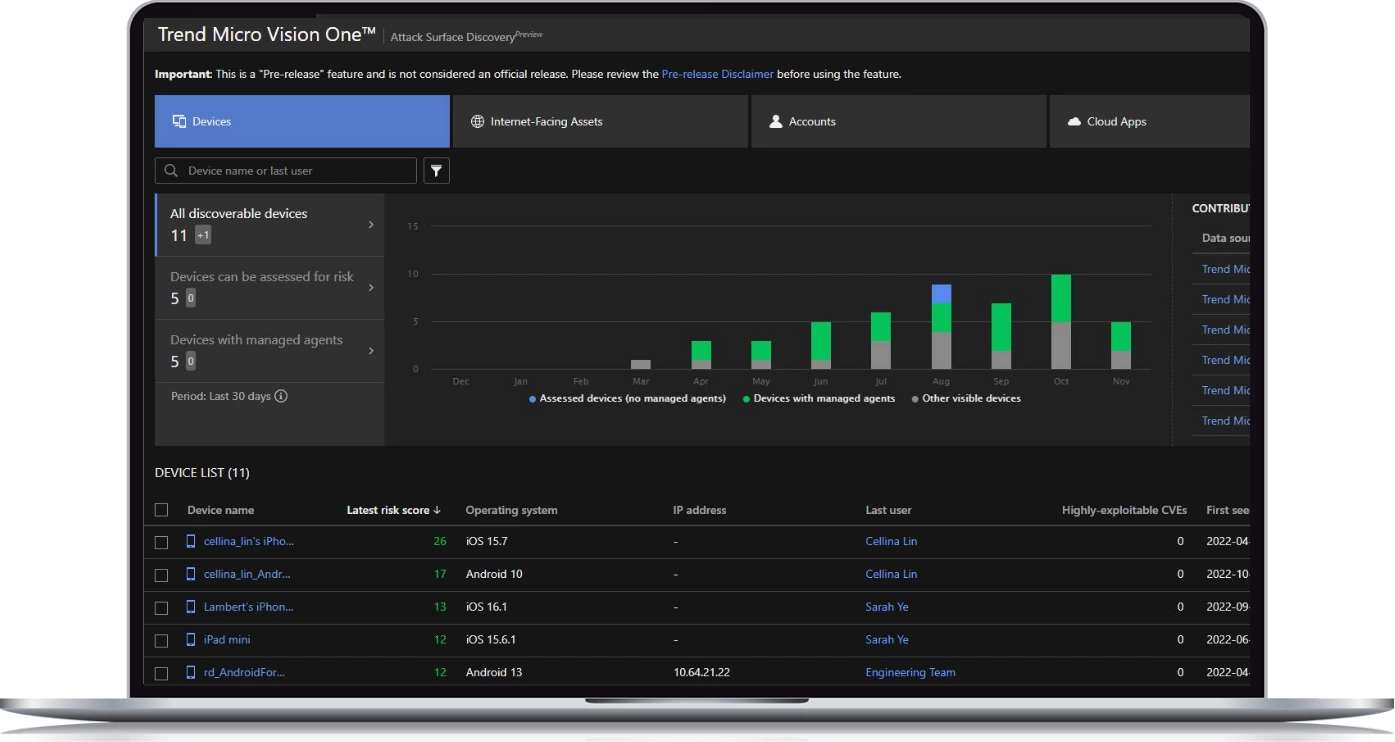Viewport: 1395px width, 742px height.
Task: Click the Period info icon
Action: [x=281, y=396]
